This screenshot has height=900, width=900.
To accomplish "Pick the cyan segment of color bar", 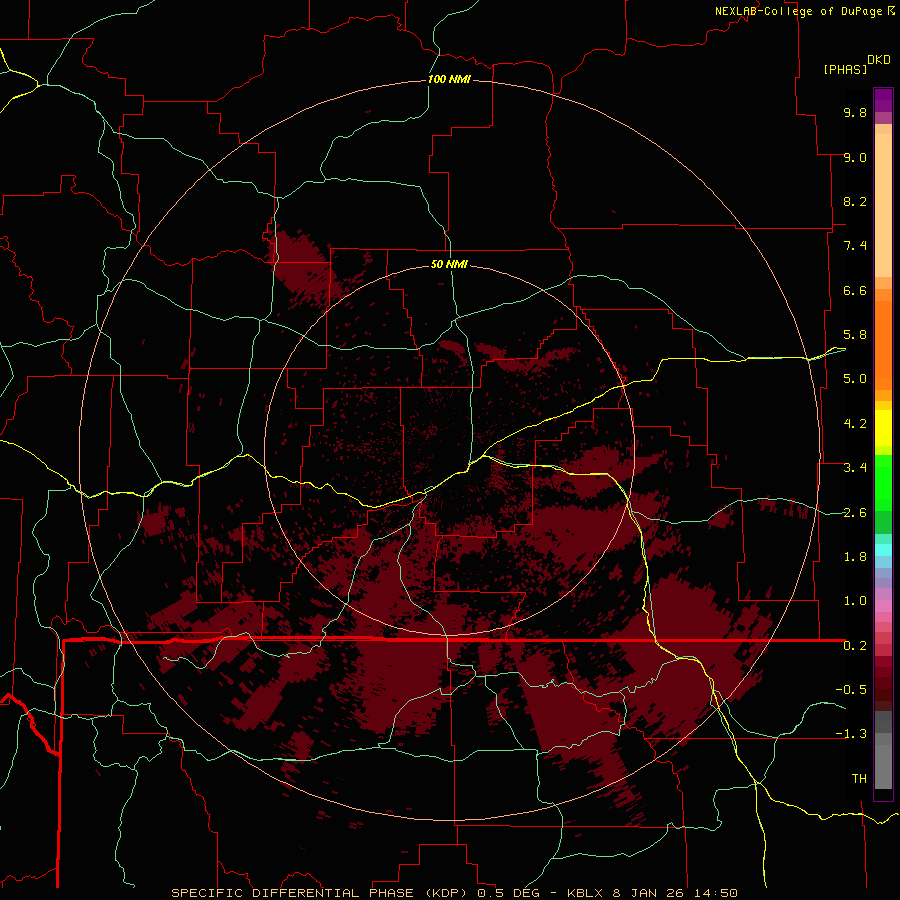I will coord(883,550).
